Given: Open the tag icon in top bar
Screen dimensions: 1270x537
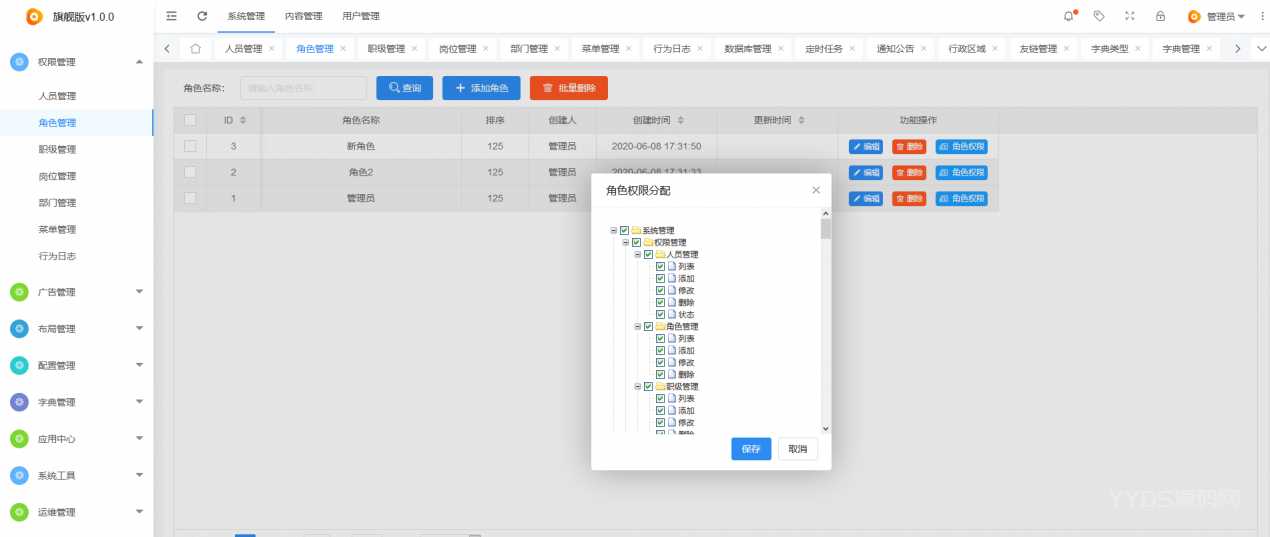Looking at the screenshot, I should [x=1099, y=16].
